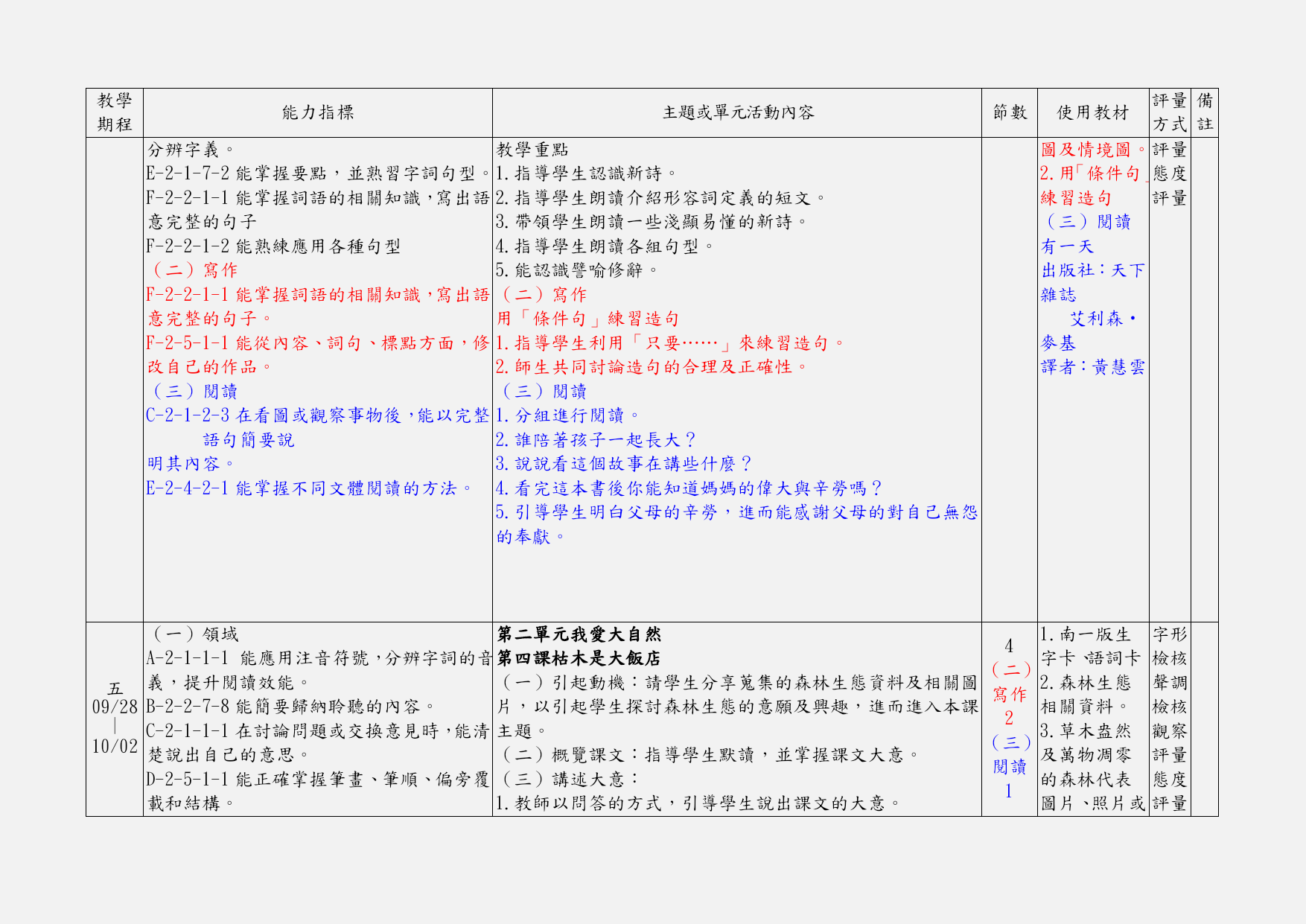Click the 能力指標 column header
1306x924 pixels.
(x=318, y=112)
